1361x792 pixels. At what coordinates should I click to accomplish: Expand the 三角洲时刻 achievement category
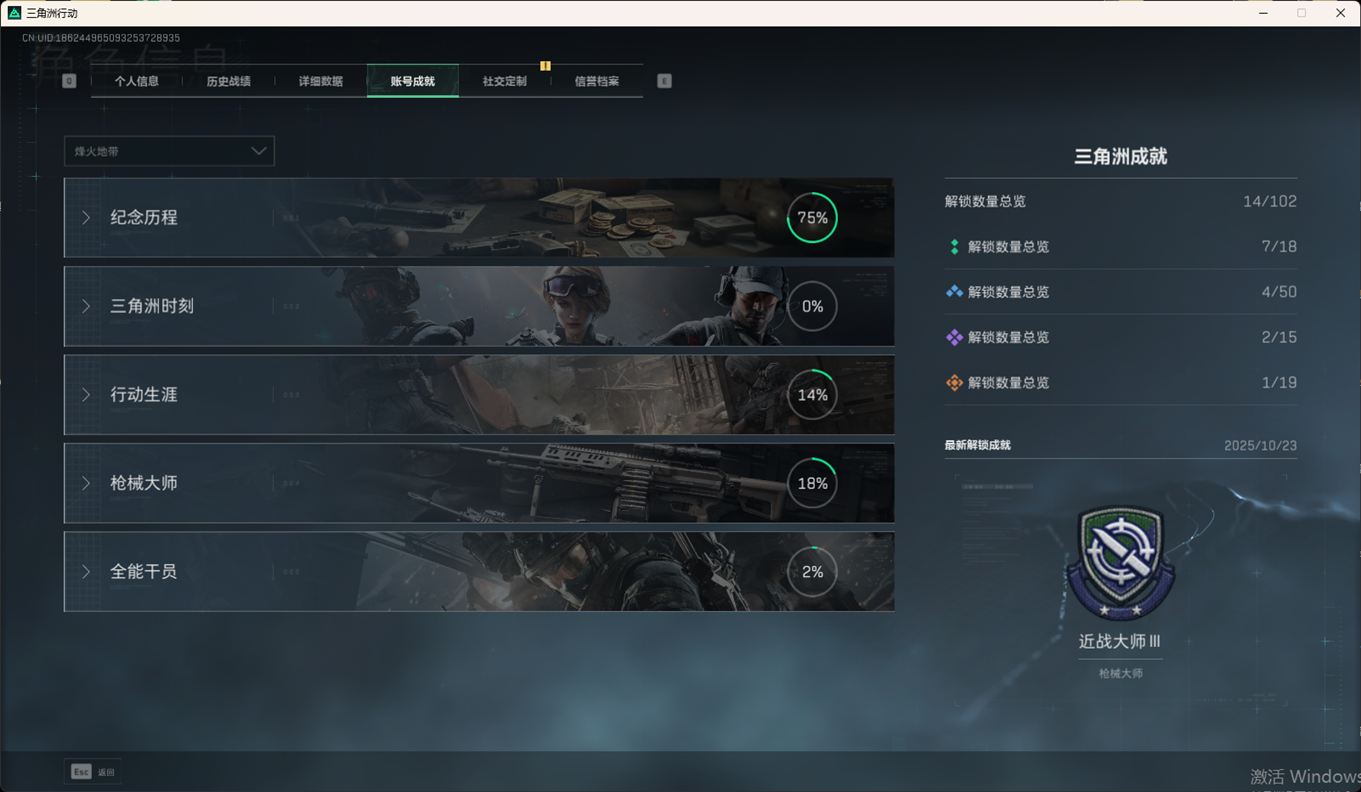coord(479,306)
